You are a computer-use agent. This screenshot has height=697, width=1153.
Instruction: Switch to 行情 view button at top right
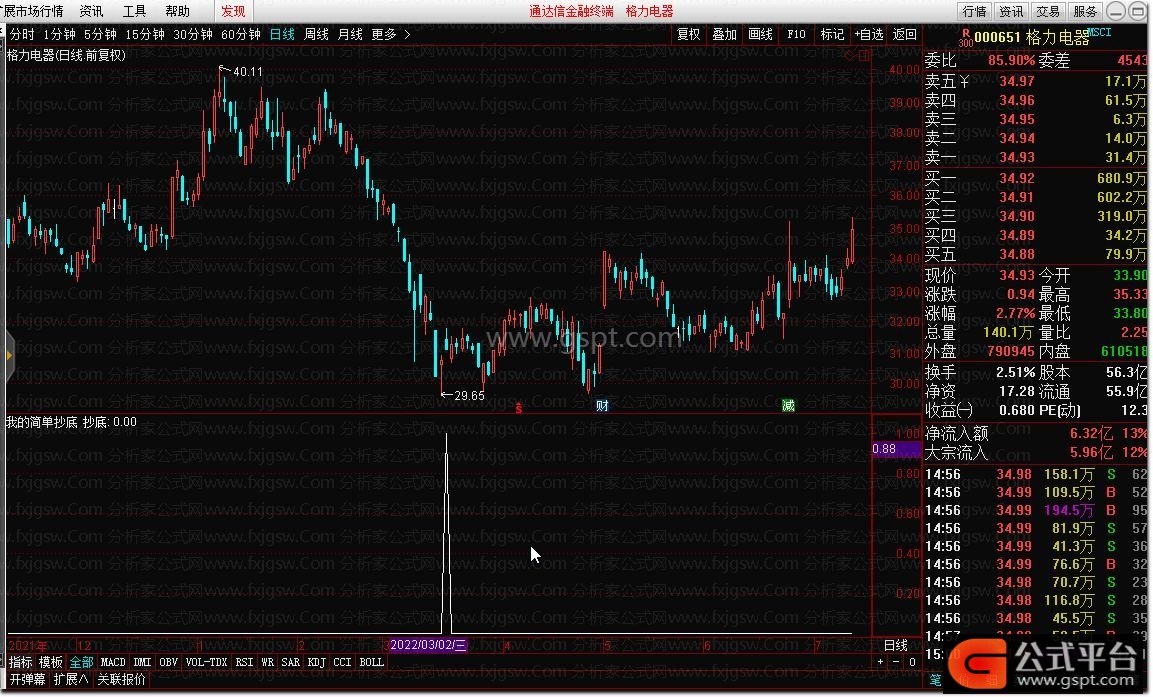[974, 11]
